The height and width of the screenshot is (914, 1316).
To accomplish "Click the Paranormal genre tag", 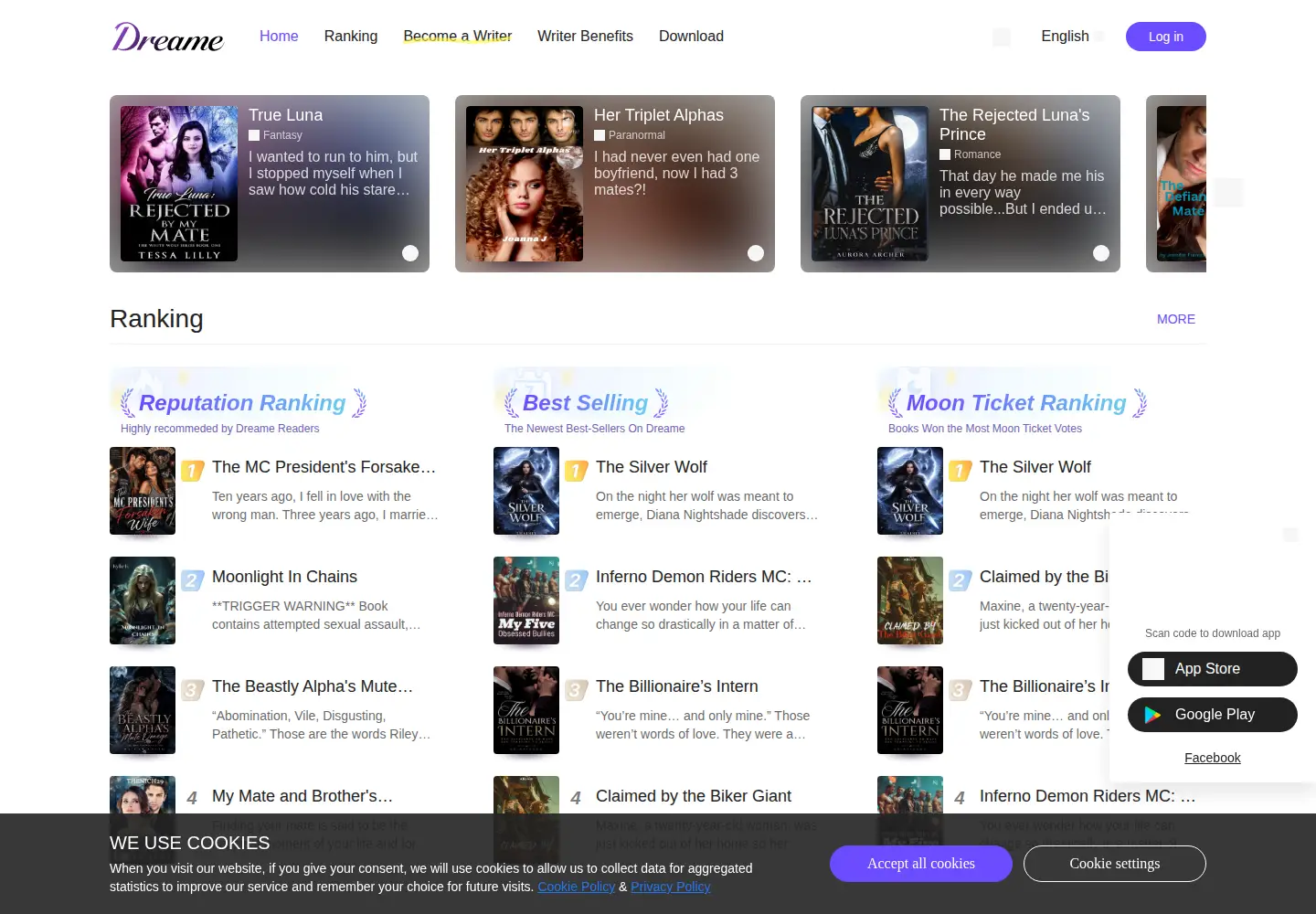I will point(637,135).
